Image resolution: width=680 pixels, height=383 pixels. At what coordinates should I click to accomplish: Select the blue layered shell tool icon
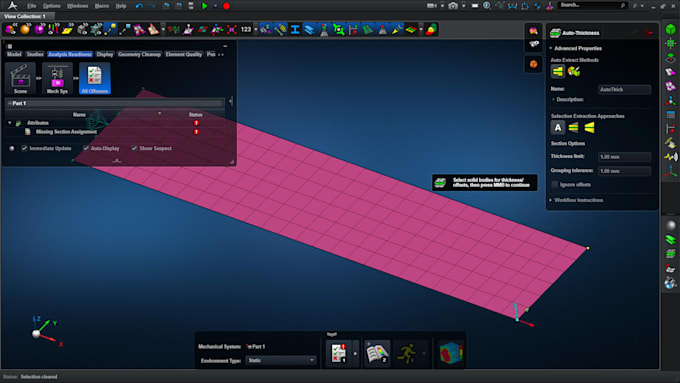[309, 29]
